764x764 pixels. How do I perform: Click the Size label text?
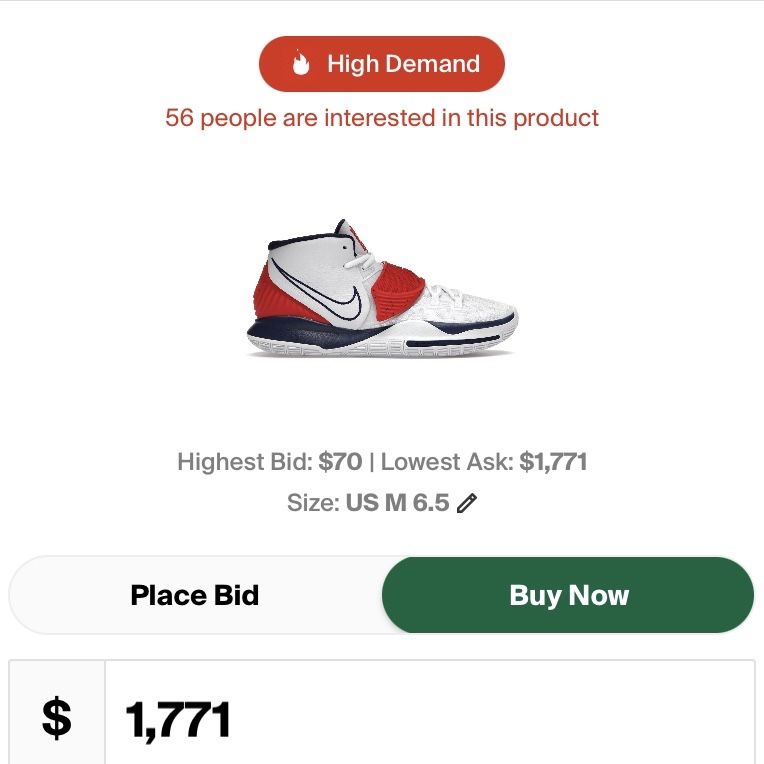coord(313,503)
